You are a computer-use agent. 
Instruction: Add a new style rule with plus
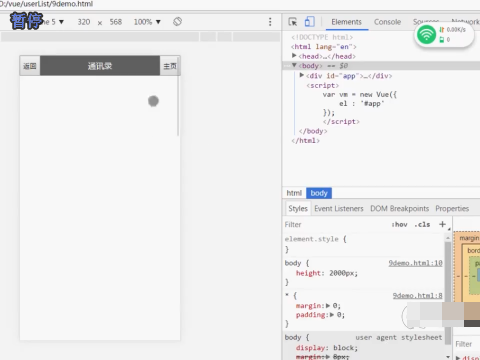tap(442, 224)
